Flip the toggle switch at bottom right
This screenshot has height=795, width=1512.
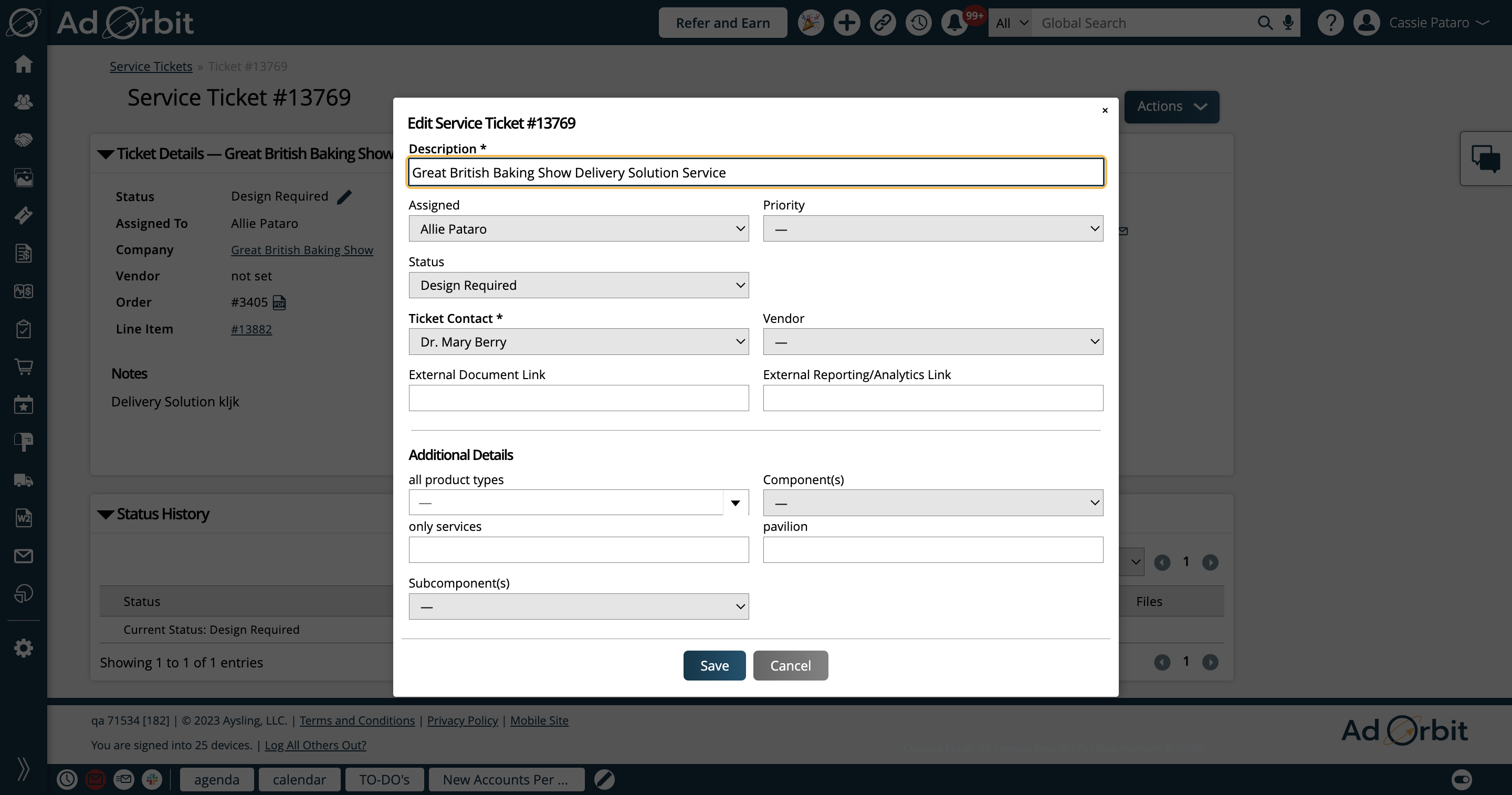1462,780
